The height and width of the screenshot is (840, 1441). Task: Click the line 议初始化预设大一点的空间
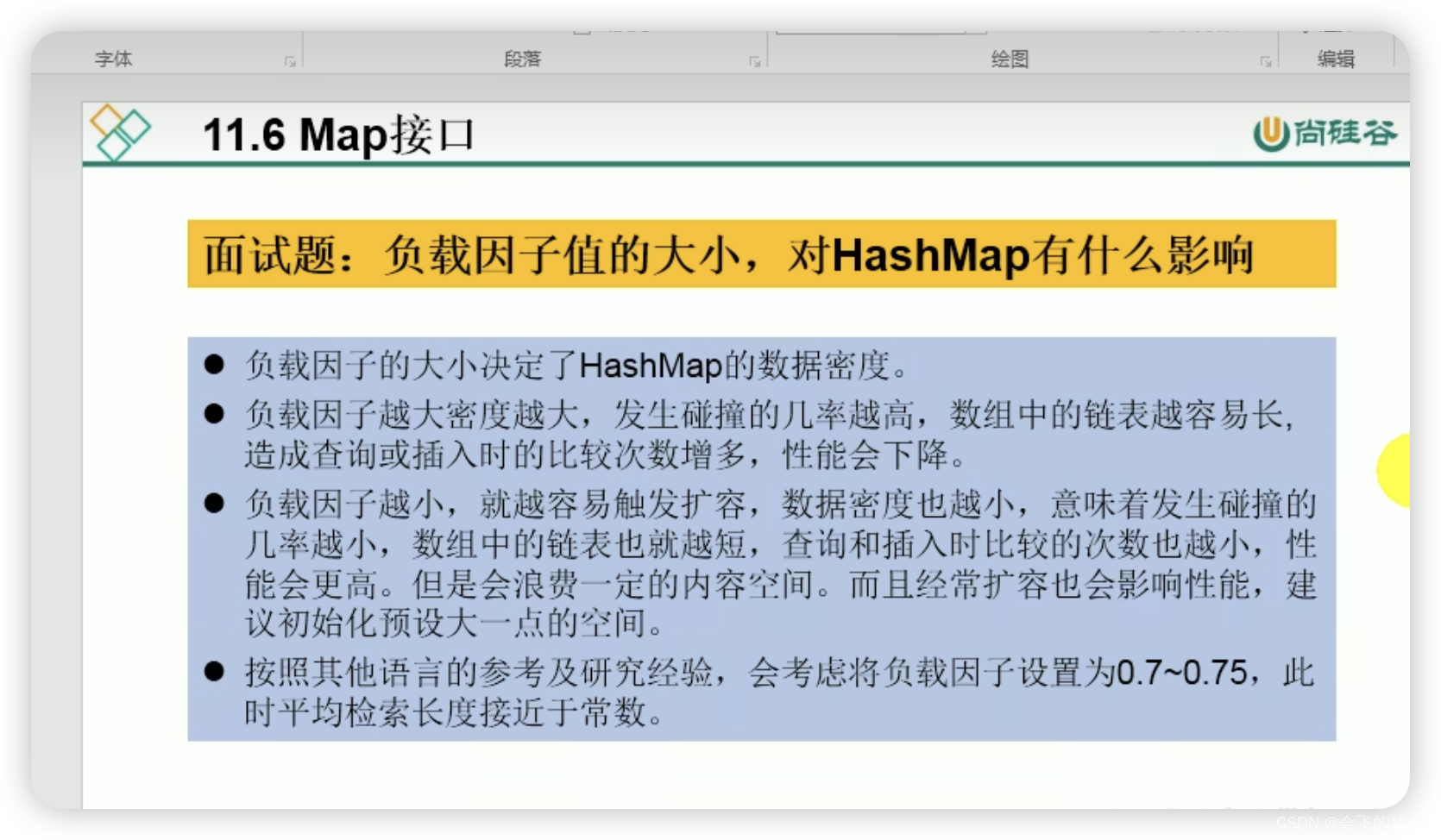point(454,623)
